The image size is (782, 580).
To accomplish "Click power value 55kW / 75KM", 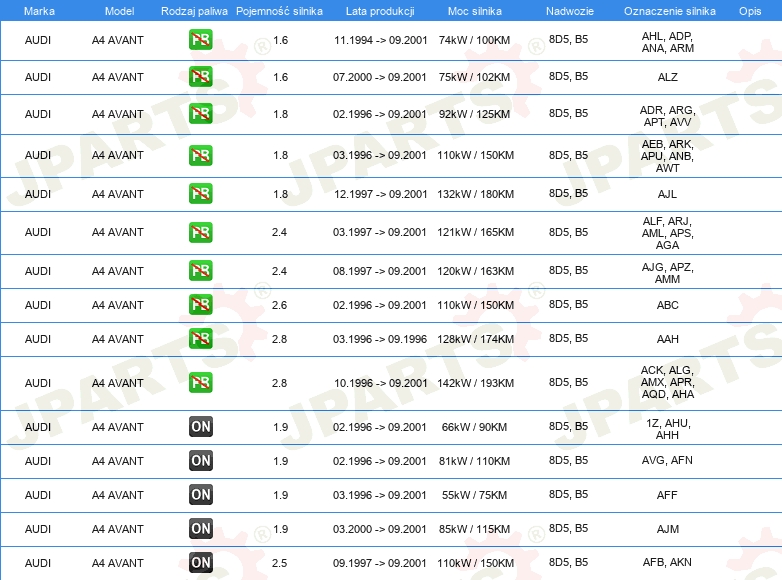I will coord(474,495).
